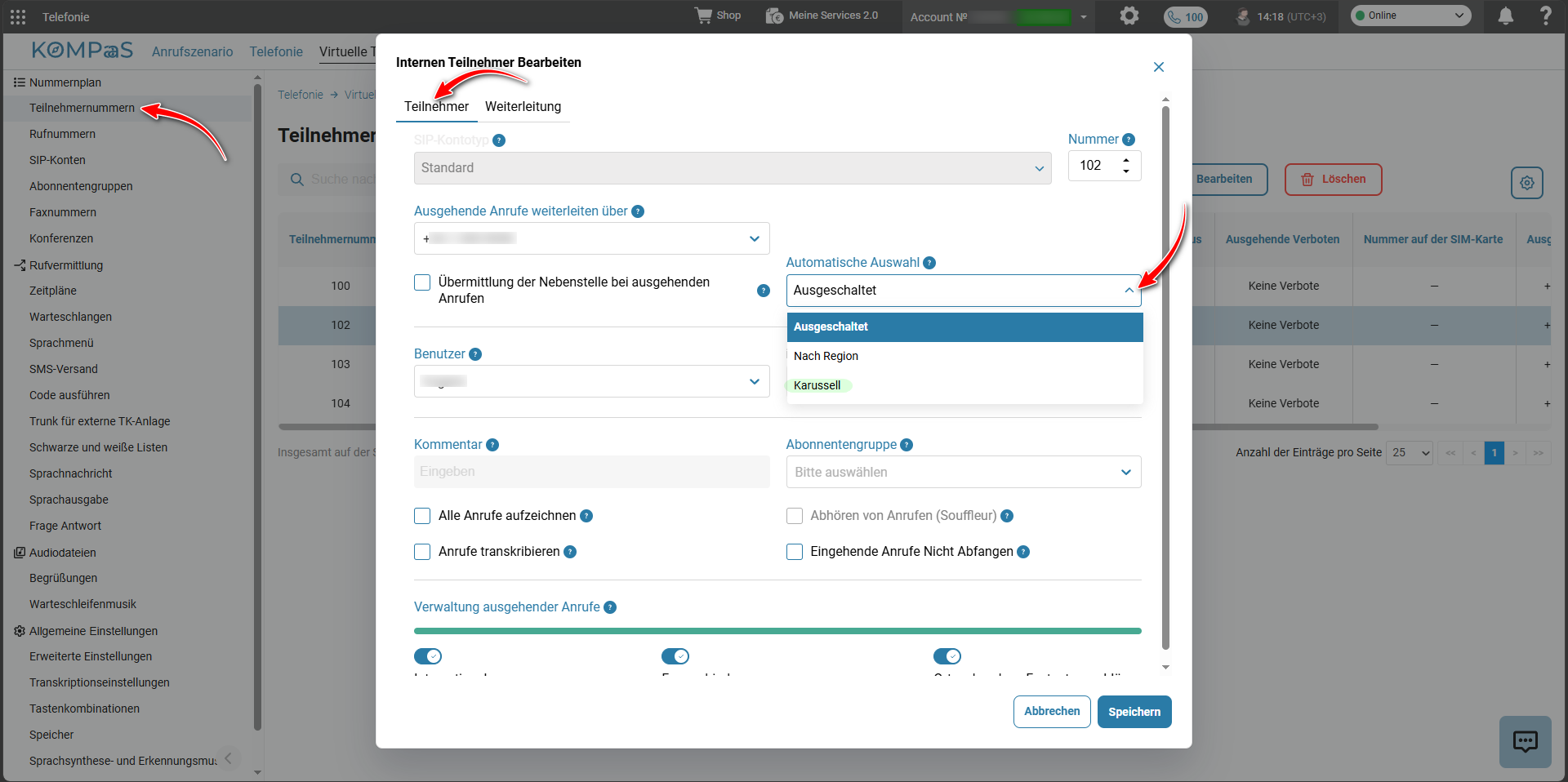The width and height of the screenshot is (1568, 782).
Task: Select Ausgeschaltet option in list
Action: 964,327
